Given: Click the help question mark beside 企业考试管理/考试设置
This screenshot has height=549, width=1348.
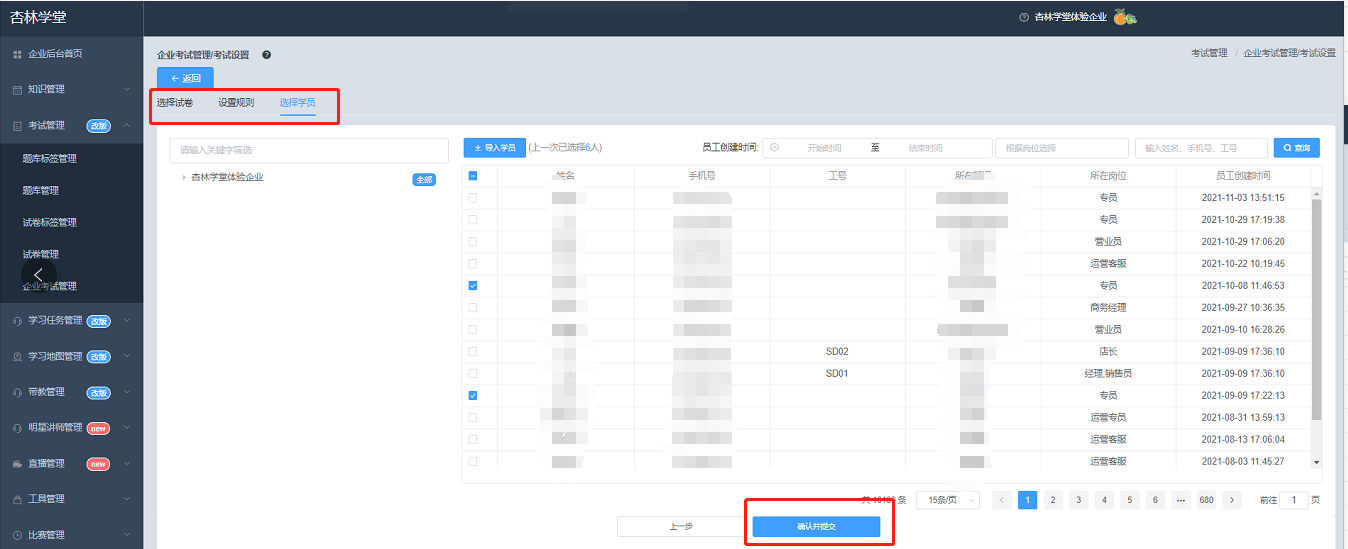Looking at the screenshot, I should (267, 55).
